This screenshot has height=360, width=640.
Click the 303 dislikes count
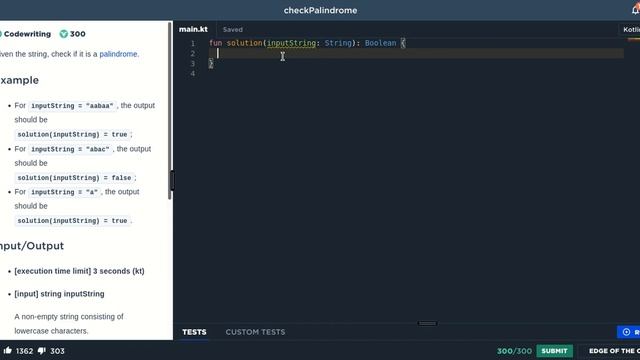point(57,351)
